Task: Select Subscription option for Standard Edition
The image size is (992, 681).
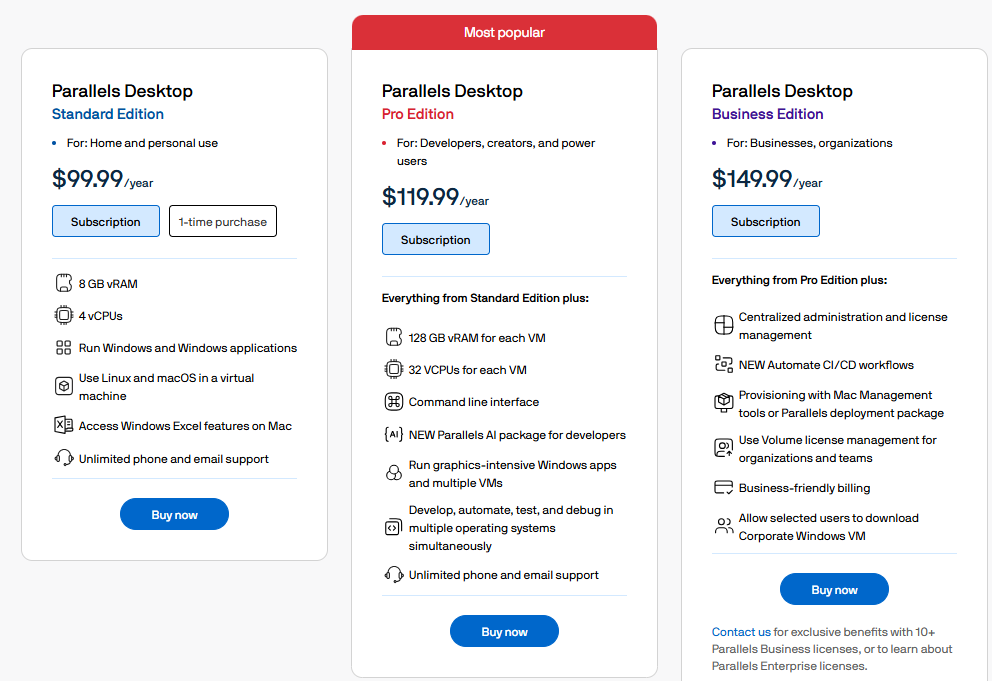Action: (x=106, y=221)
